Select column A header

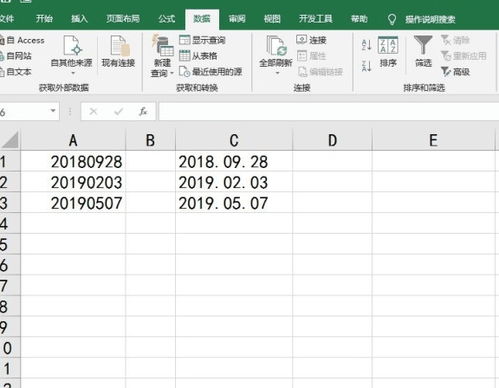tap(73, 140)
